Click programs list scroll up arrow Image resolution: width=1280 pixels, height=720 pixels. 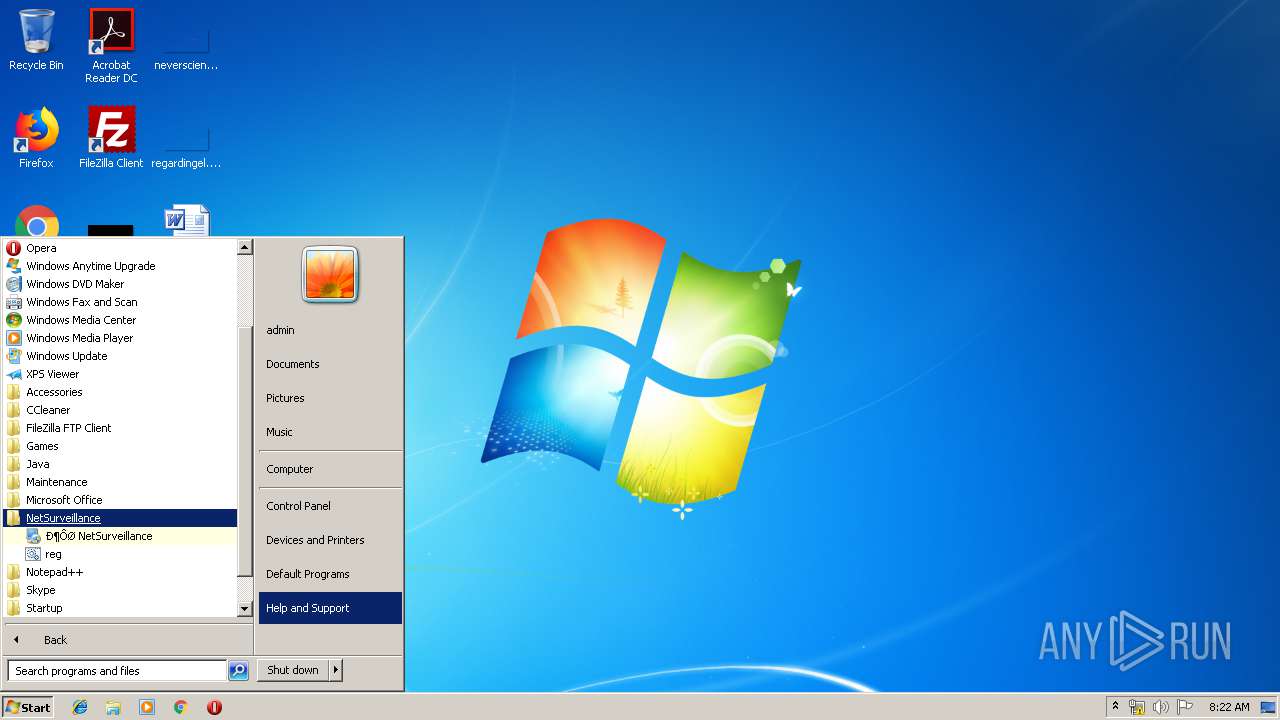click(245, 247)
